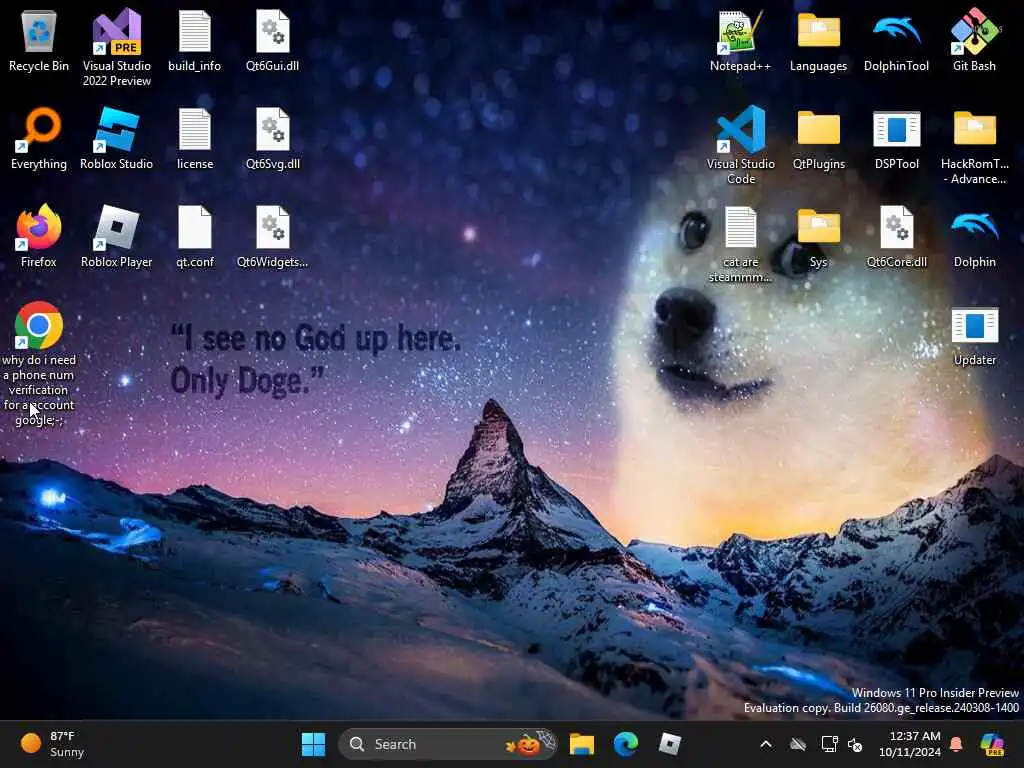Image resolution: width=1024 pixels, height=768 pixels.
Task: Open the 87°F Sunny weather widget
Action: (x=52, y=744)
